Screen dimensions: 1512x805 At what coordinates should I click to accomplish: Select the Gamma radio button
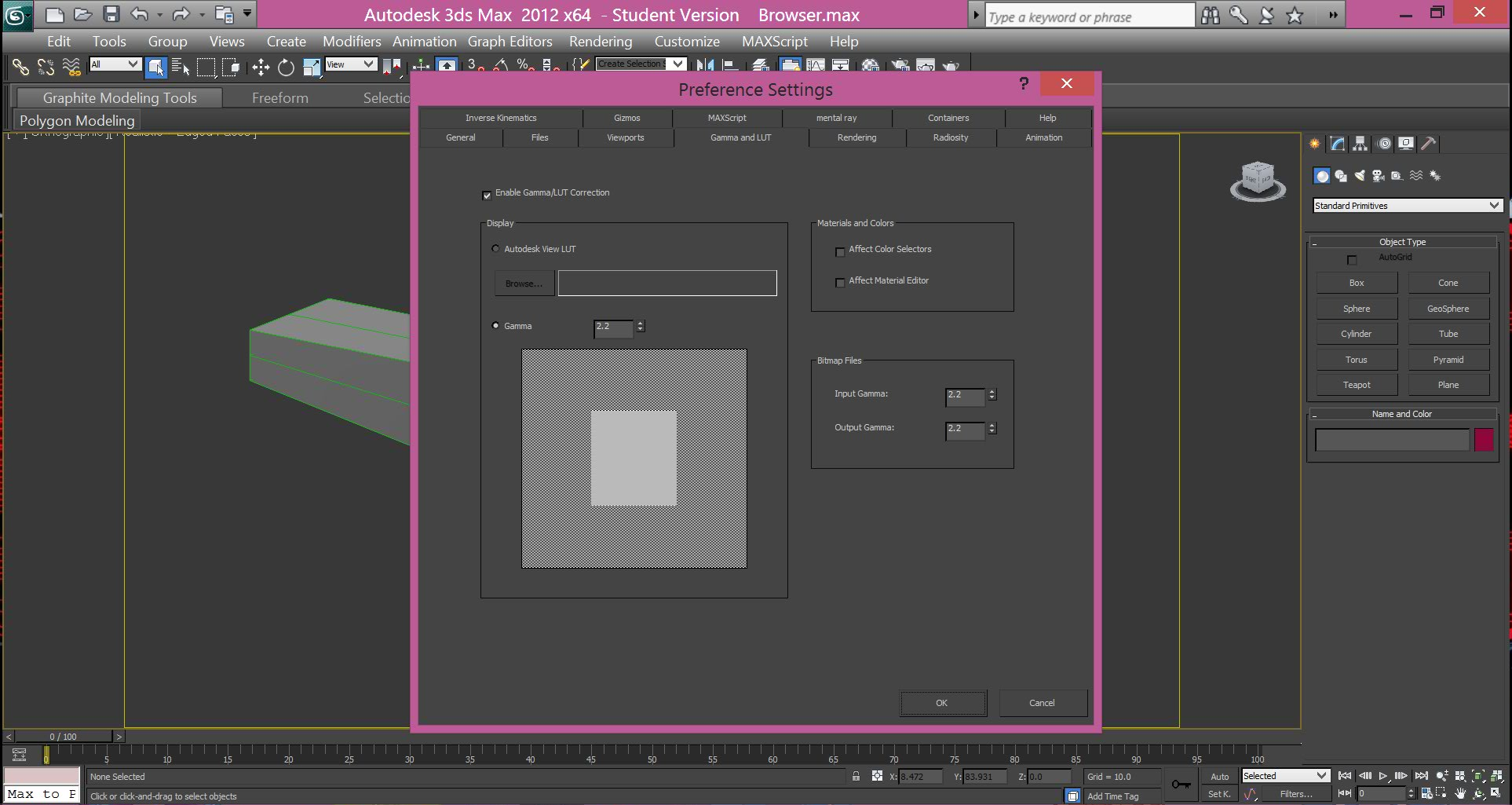(x=495, y=325)
